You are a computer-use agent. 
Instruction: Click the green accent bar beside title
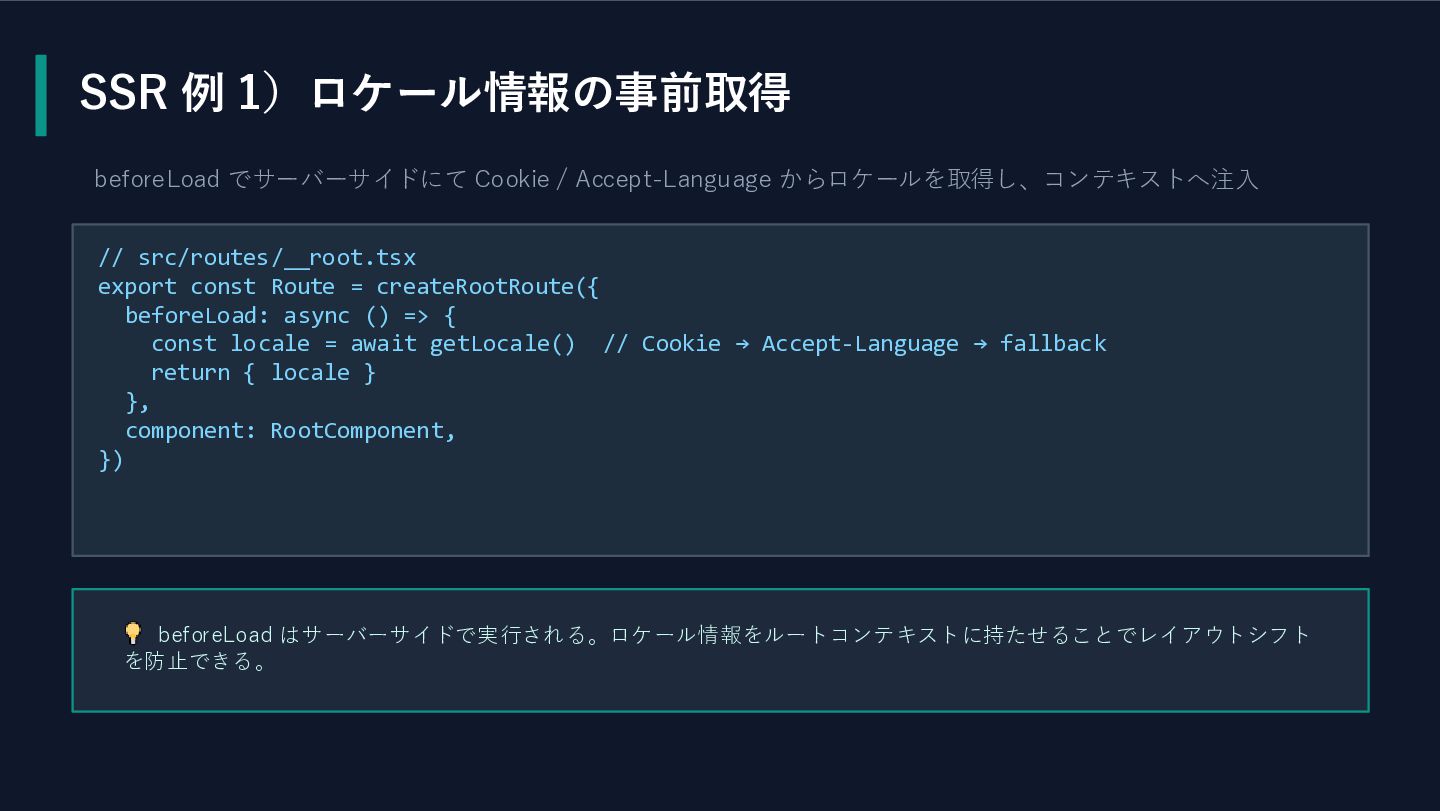41,95
